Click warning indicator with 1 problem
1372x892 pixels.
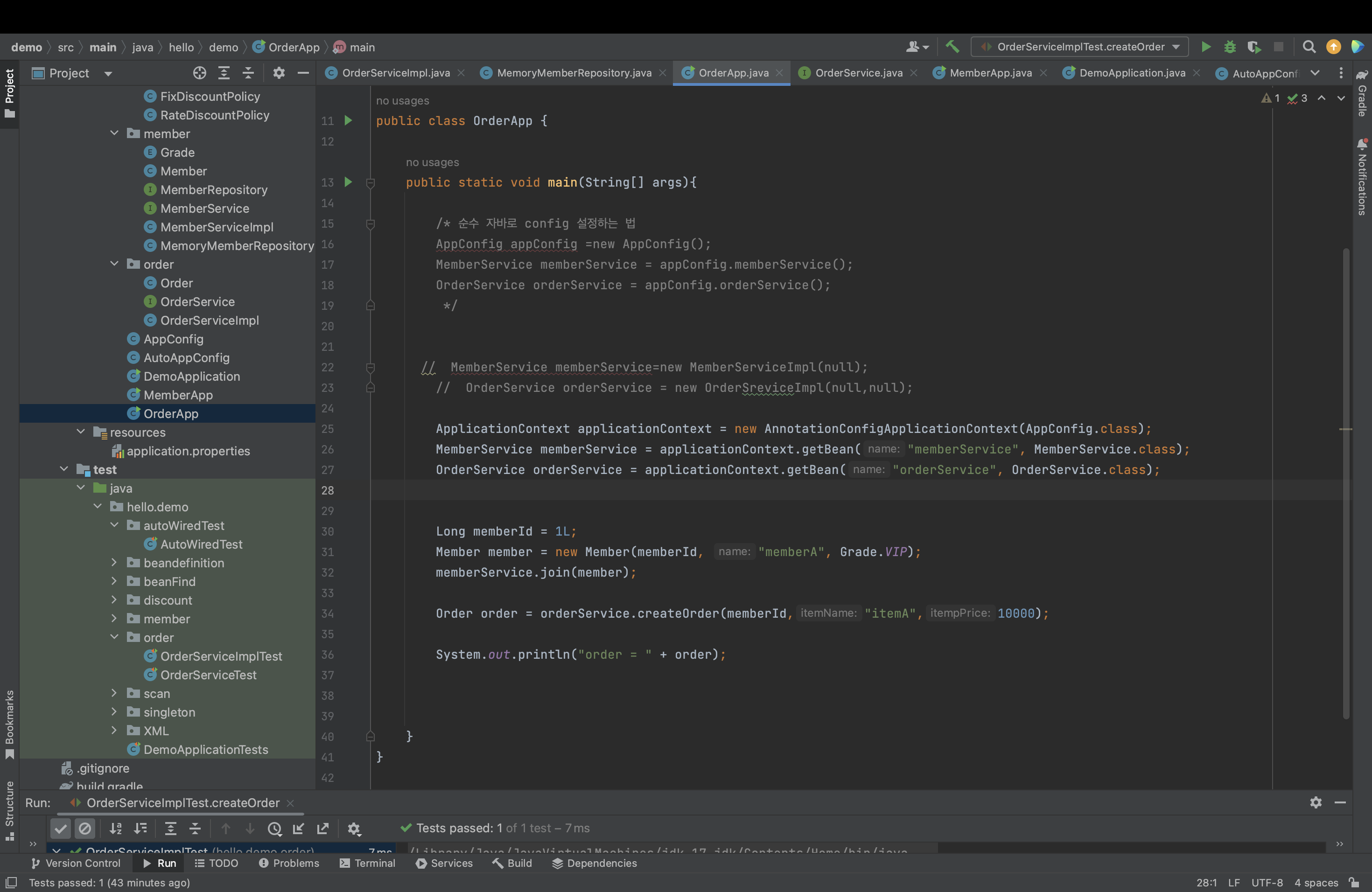pyautogui.click(x=1271, y=98)
